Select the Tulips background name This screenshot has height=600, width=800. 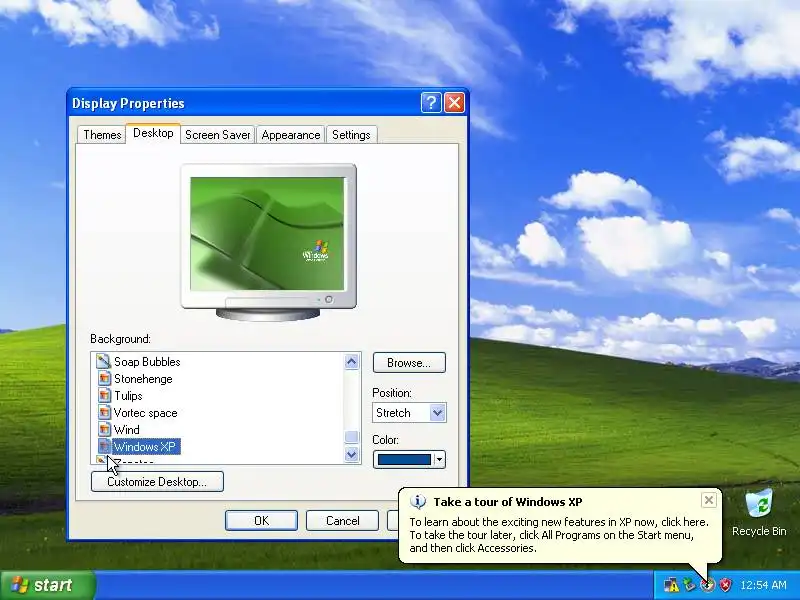[x=128, y=395]
